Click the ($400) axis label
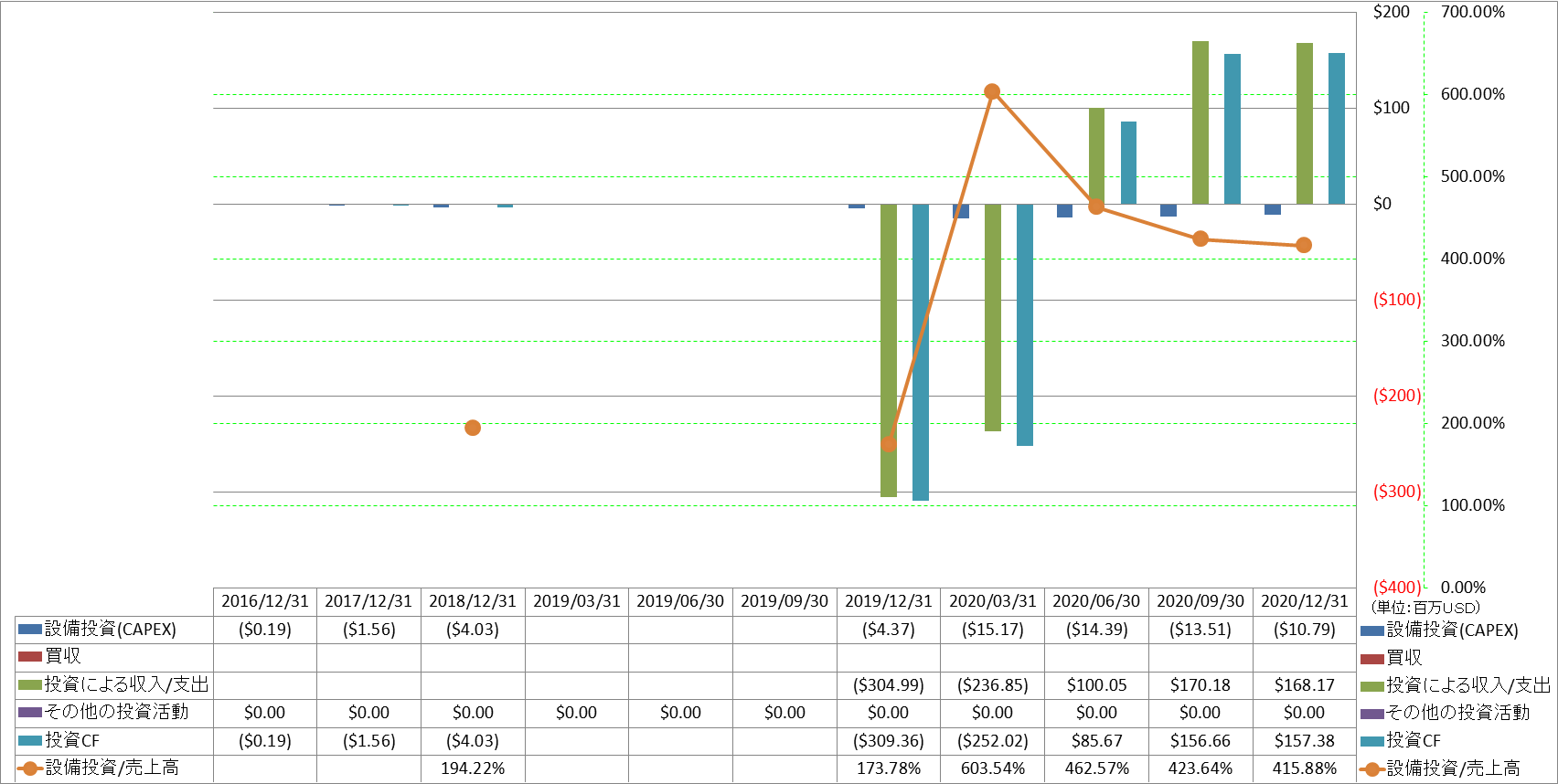The image size is (1558, 784). pyautogui.click(x=1397, y=588)
